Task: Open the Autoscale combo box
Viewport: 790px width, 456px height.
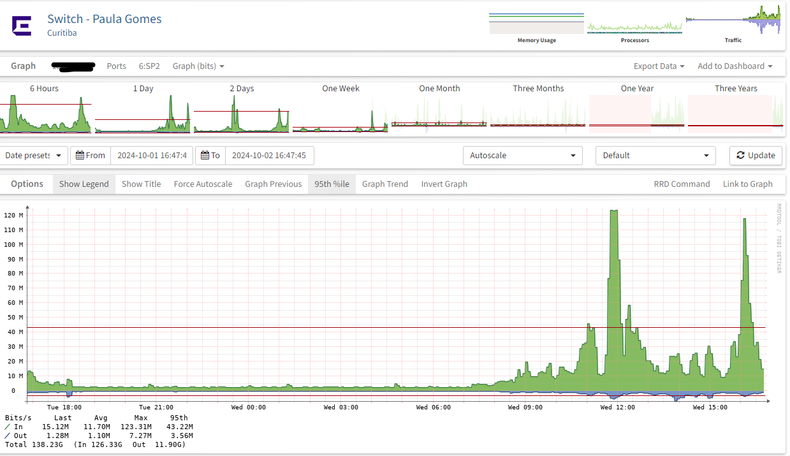Action: tap(523, 156)
